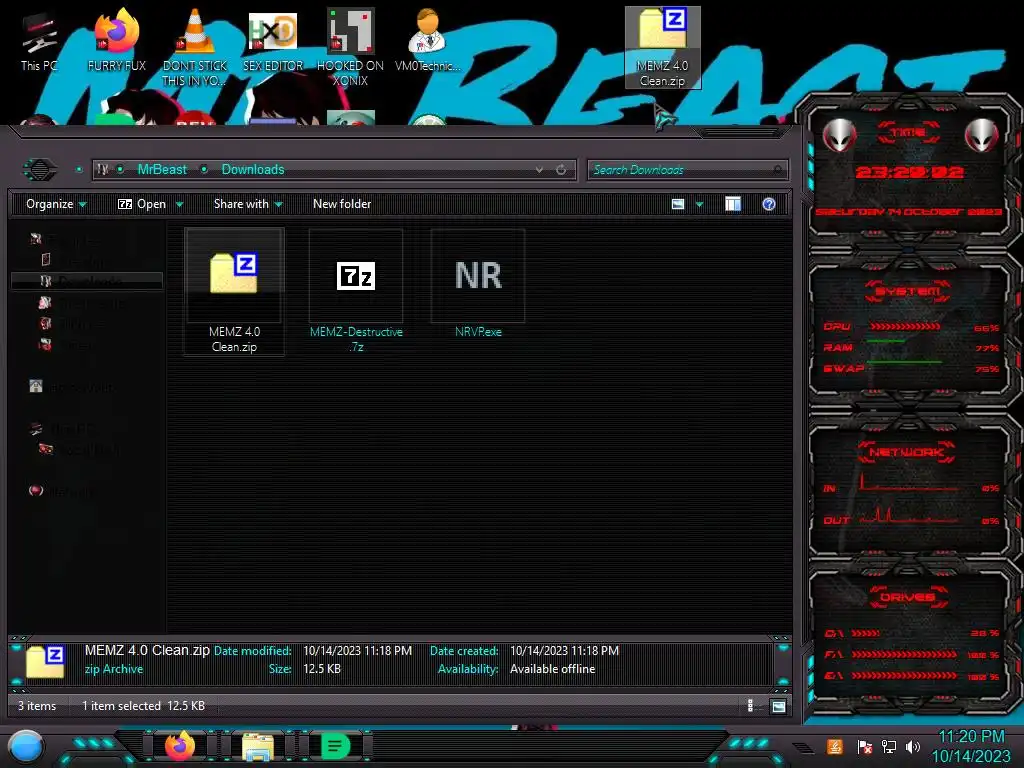Click the Network icon in navigation pane
The width and height of the screenshot is (1024, 768).
(36, 490)
